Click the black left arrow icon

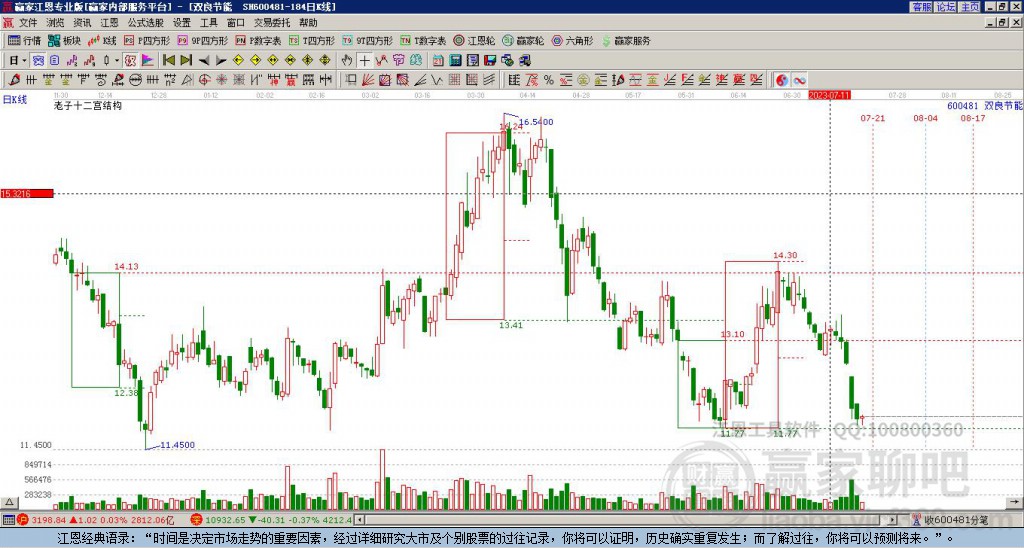[x=204, y=61]
